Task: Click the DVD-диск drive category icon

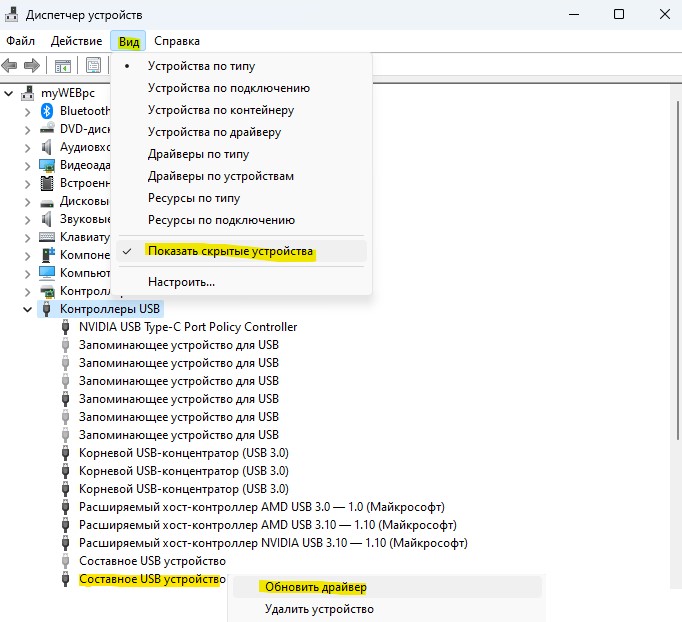Action: pyautogui.click(x=47, y=129)
